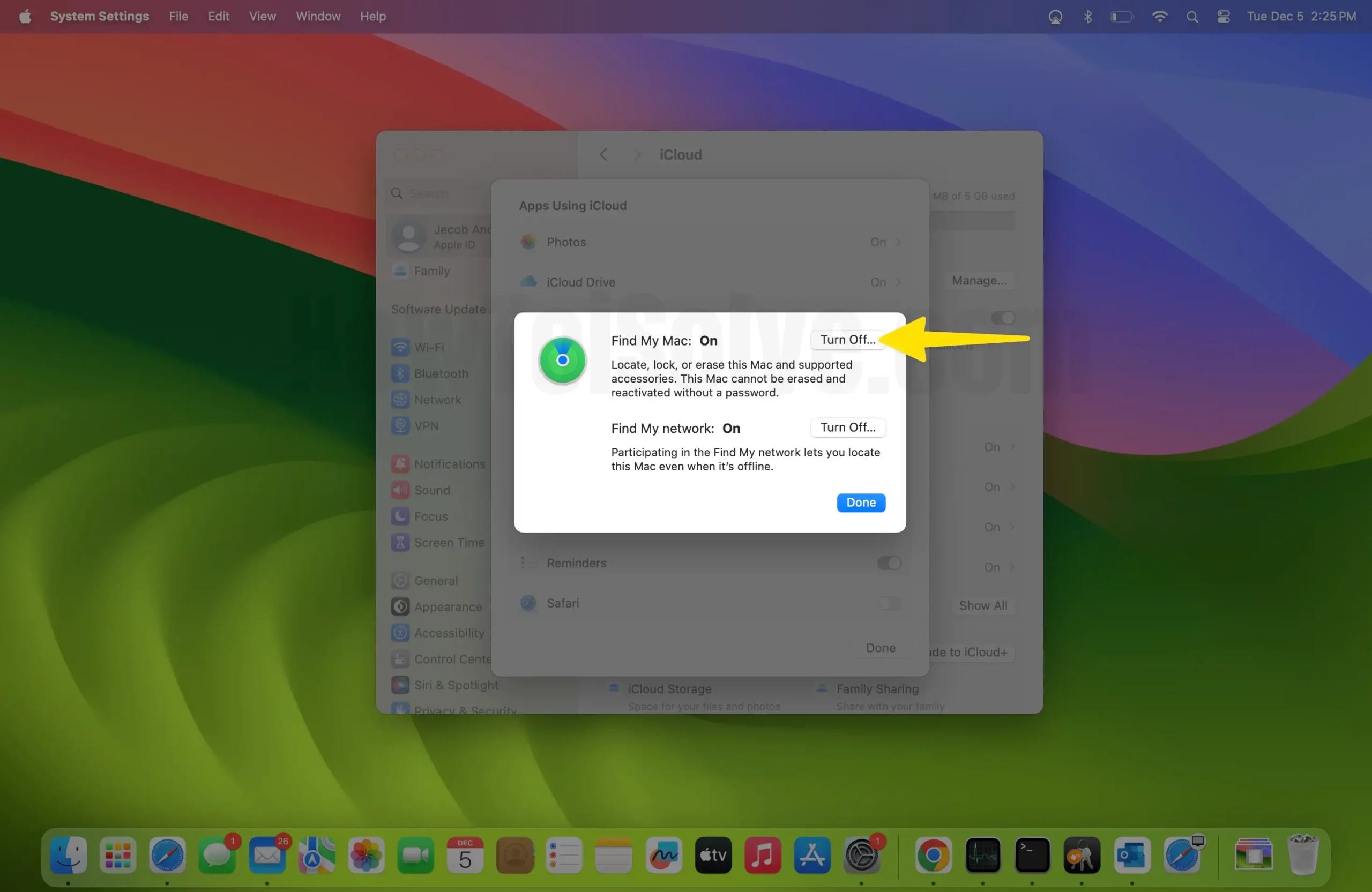
Task: Expand Photos iCloud options chevron
Action: (898, 242)
